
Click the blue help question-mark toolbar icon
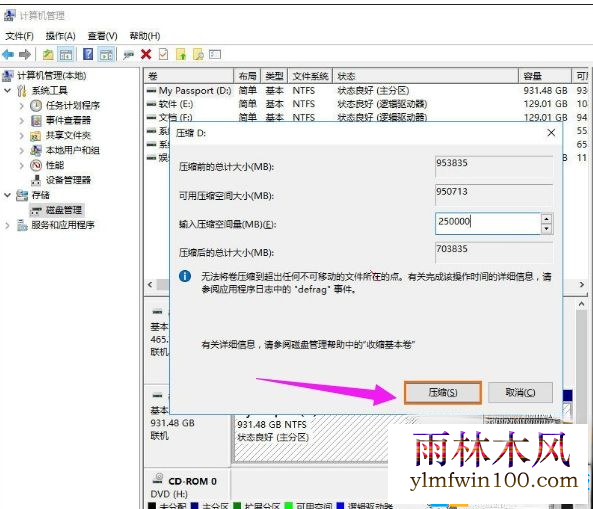[x=88, y=54]
